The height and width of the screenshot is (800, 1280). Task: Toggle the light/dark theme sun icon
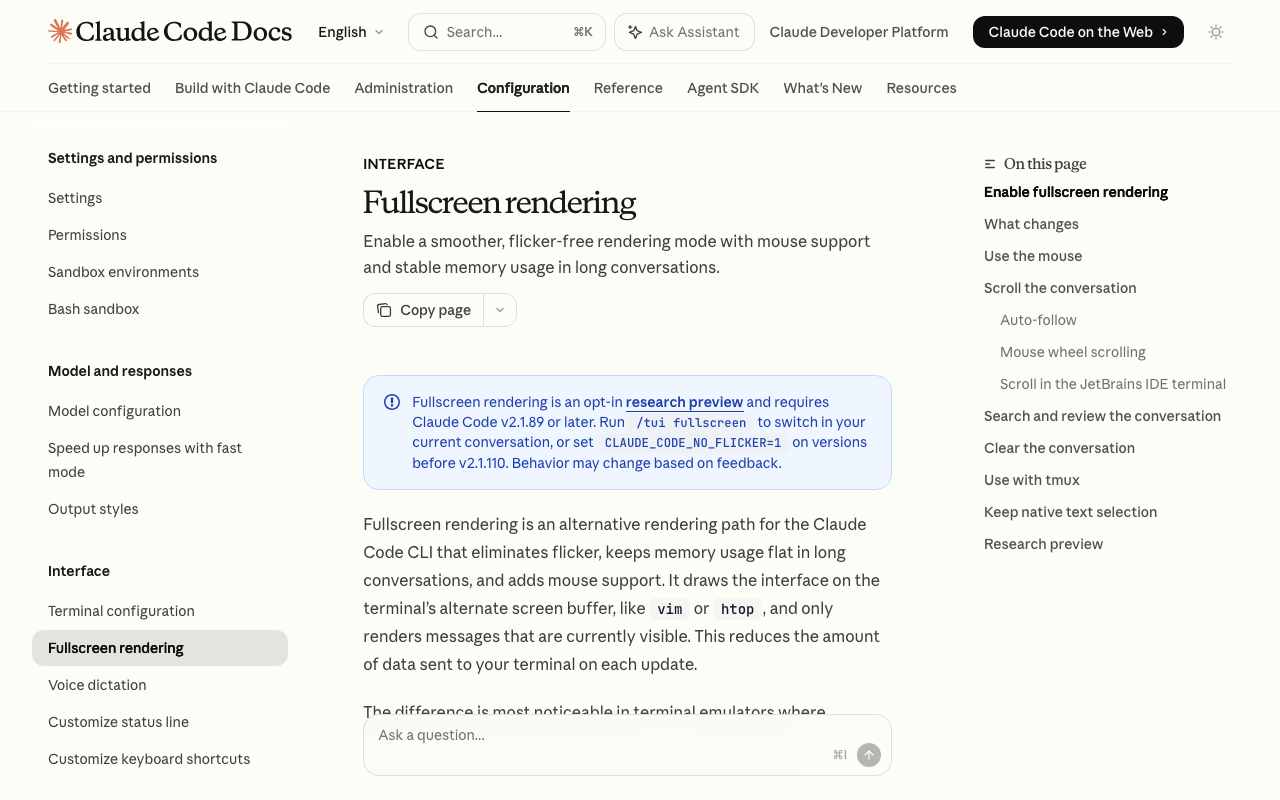point(1216,32)
